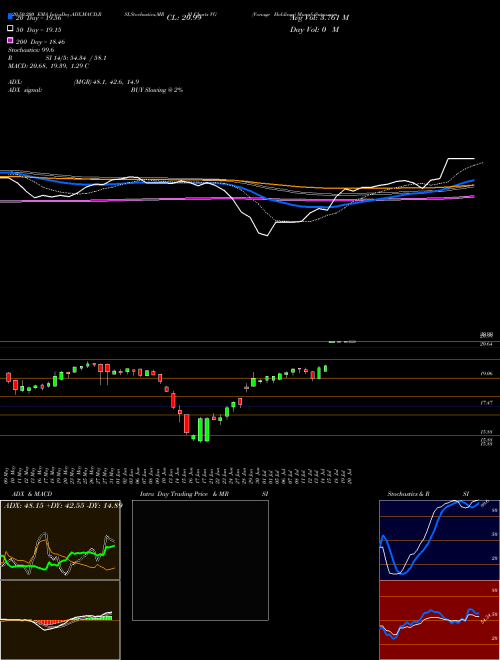Click the empty Intra Day Trading Price panel
This screenshot has width=500, height=660.
pos(200,560)
